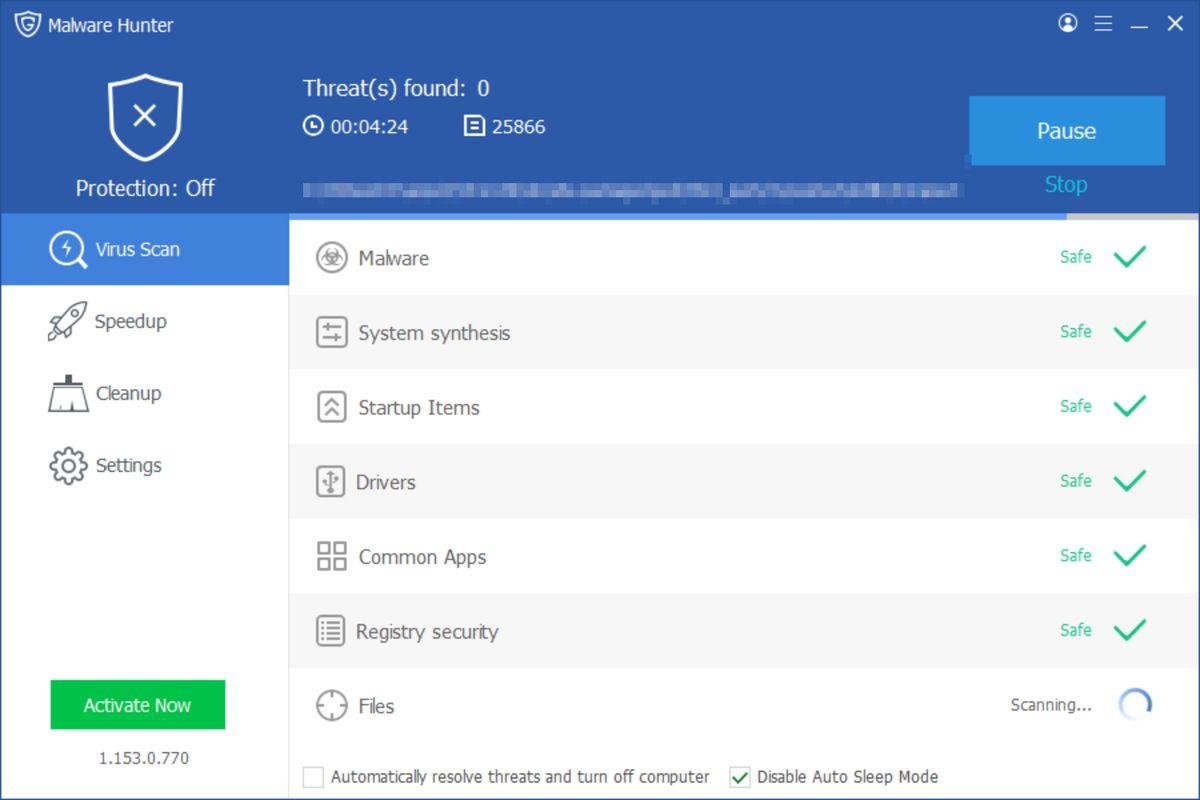1200x800 pixels.
Task: Click the Common Apps grid icon
Action: 332,556
